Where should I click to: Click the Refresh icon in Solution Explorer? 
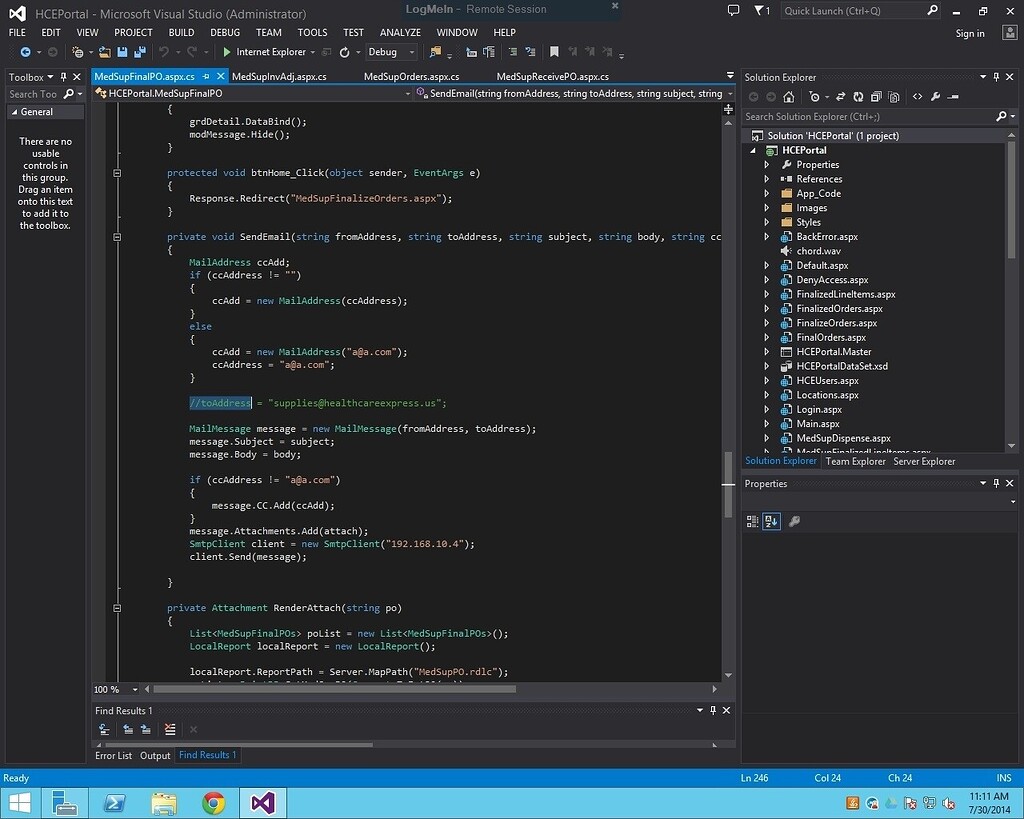858,97
